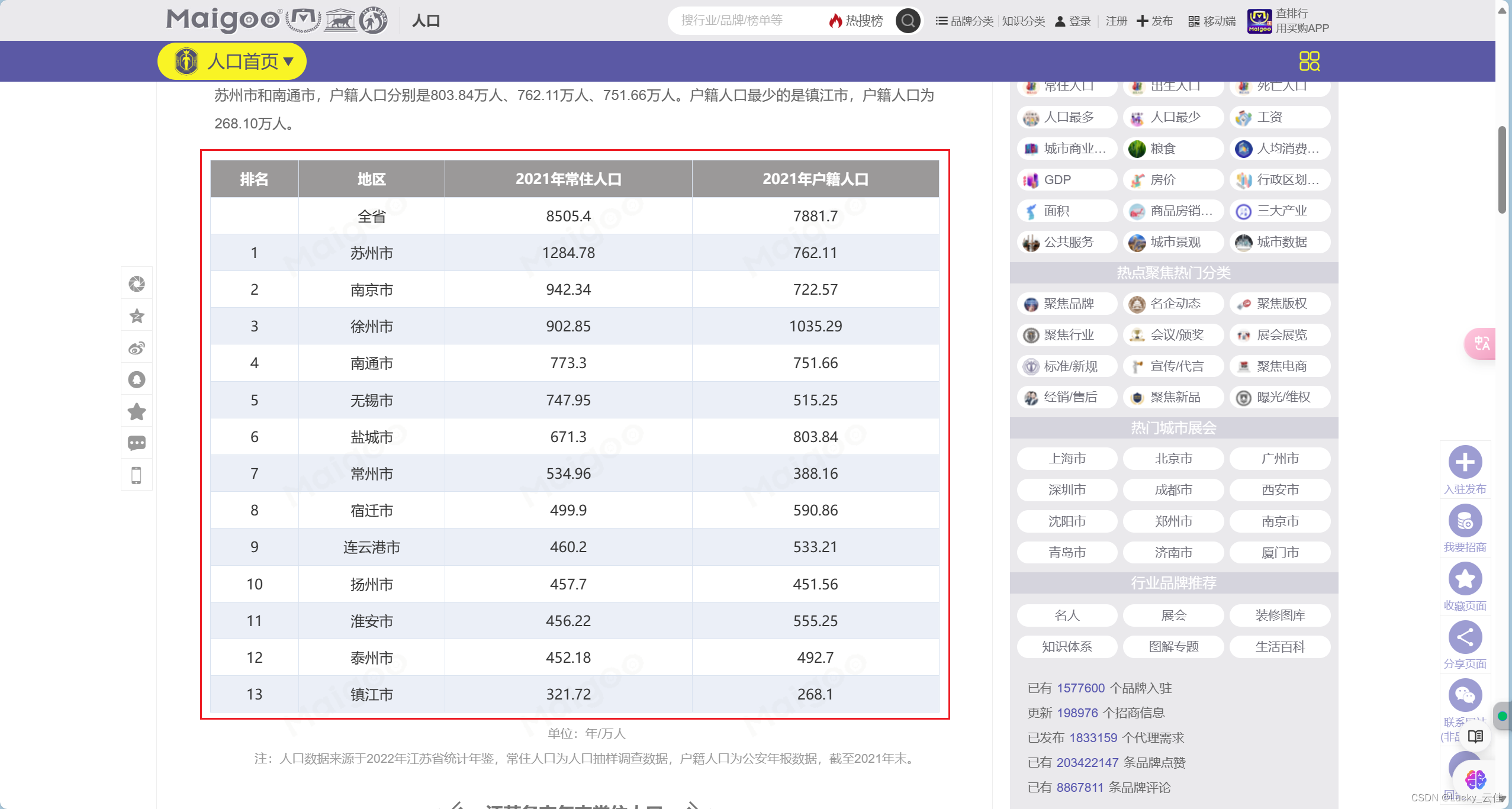Click the Maigoo logo
1512x809 pixels.
click(x=224, y=20)
